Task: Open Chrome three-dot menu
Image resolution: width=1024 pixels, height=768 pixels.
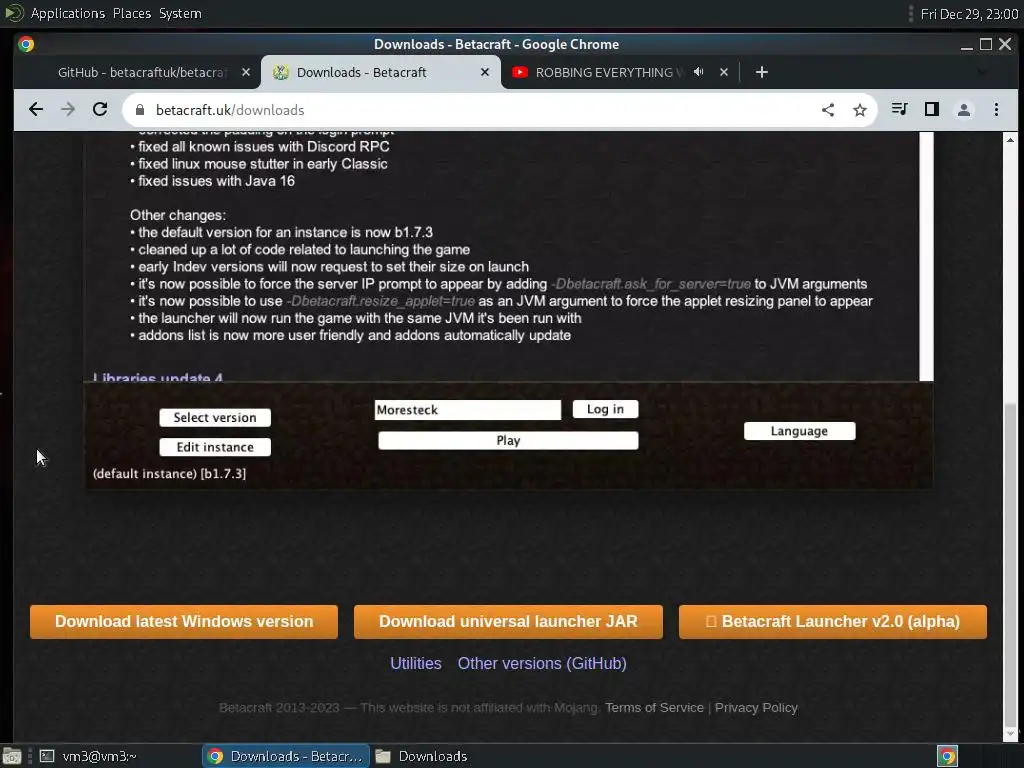Action: click(x=997, y=110)
